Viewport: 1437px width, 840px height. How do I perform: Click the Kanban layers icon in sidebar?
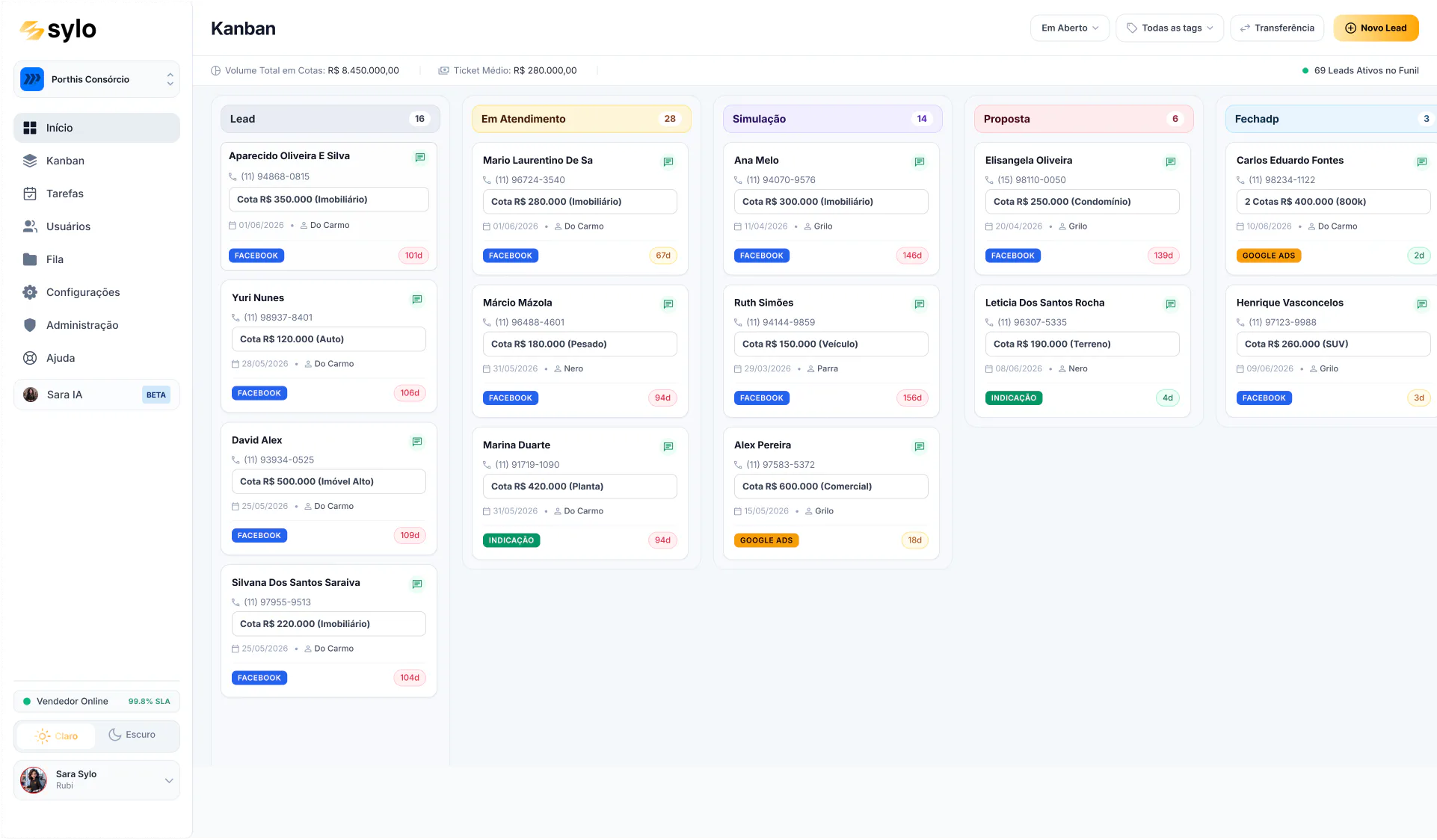click(x=30, y=161)
